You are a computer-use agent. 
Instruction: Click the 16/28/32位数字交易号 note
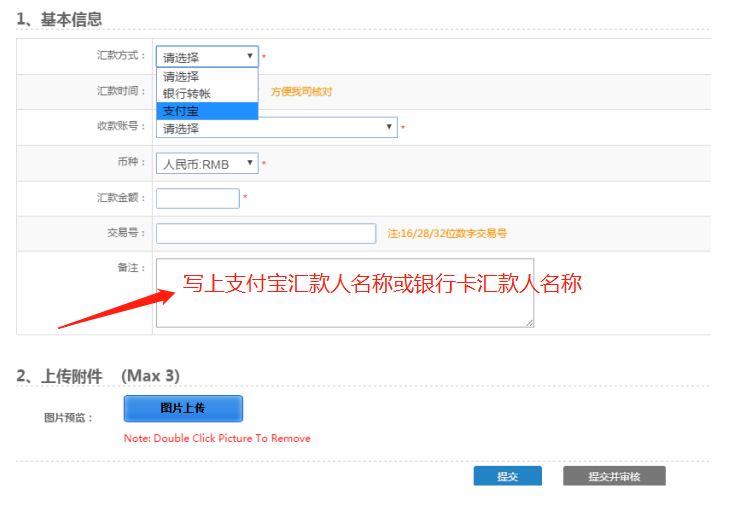pyautogui.click(x=447, y=233)
